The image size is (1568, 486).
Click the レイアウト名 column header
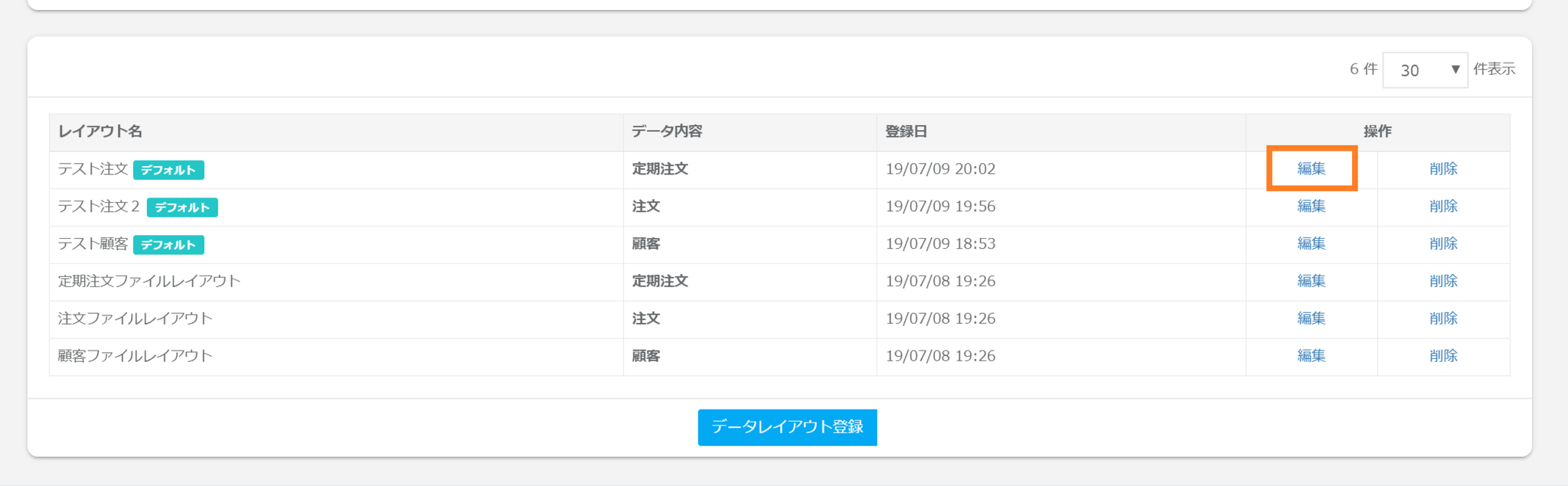(x=100, y=132)
